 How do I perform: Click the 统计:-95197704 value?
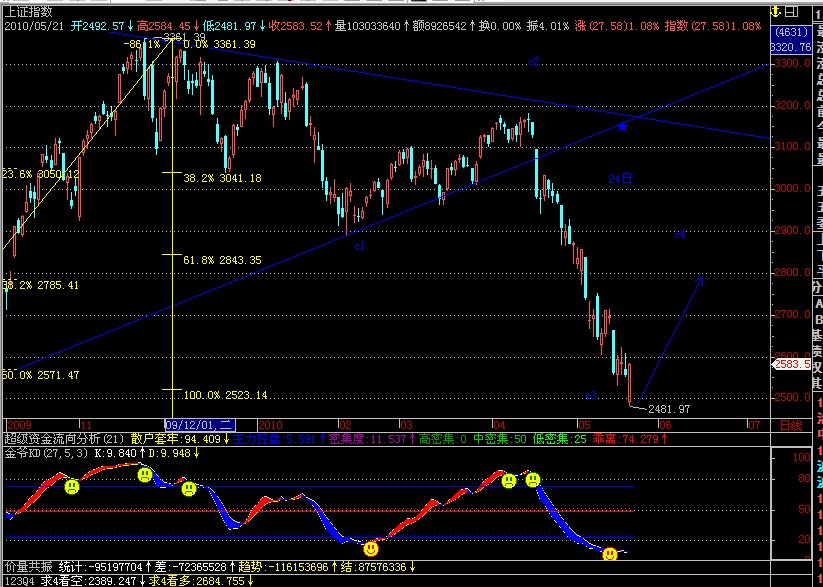coord(105,567)
